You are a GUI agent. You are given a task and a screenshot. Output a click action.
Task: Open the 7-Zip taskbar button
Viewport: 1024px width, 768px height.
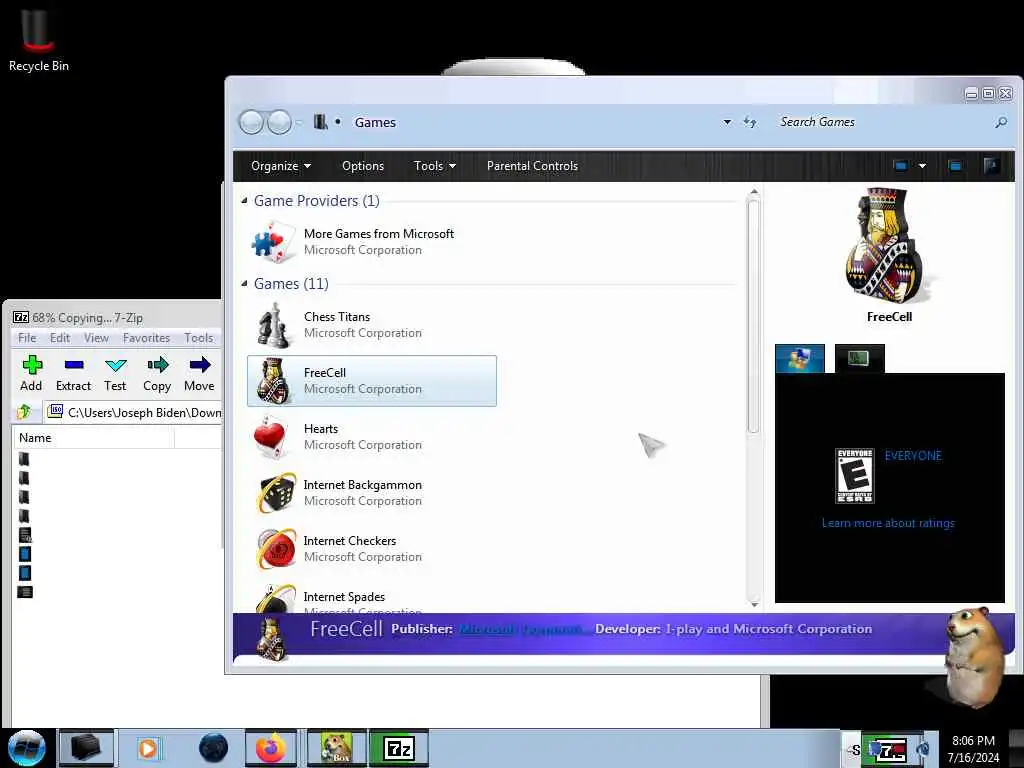pyautogui.click(x=399, y=748)
